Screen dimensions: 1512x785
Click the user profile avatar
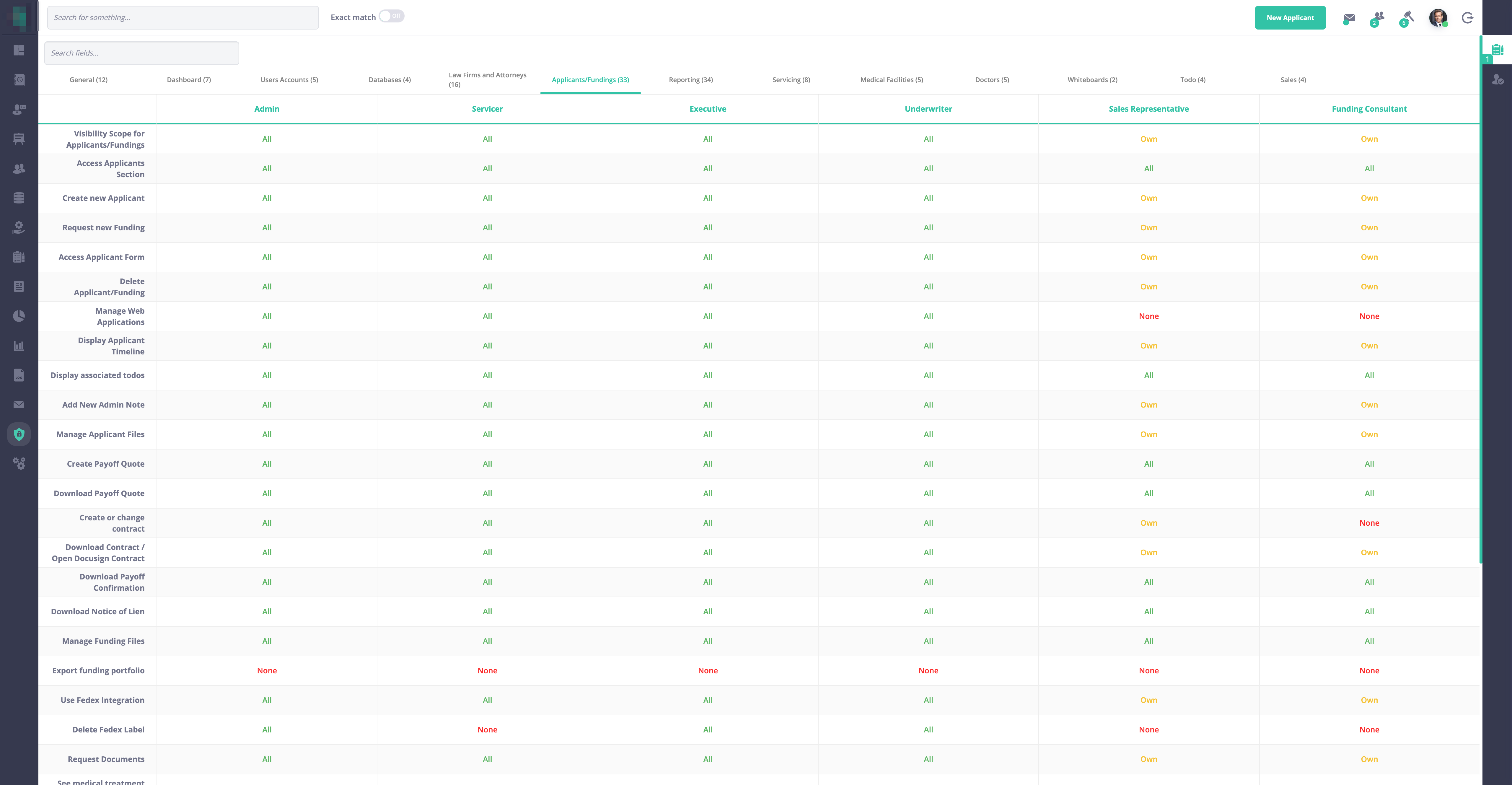[x=1437, y=18]
